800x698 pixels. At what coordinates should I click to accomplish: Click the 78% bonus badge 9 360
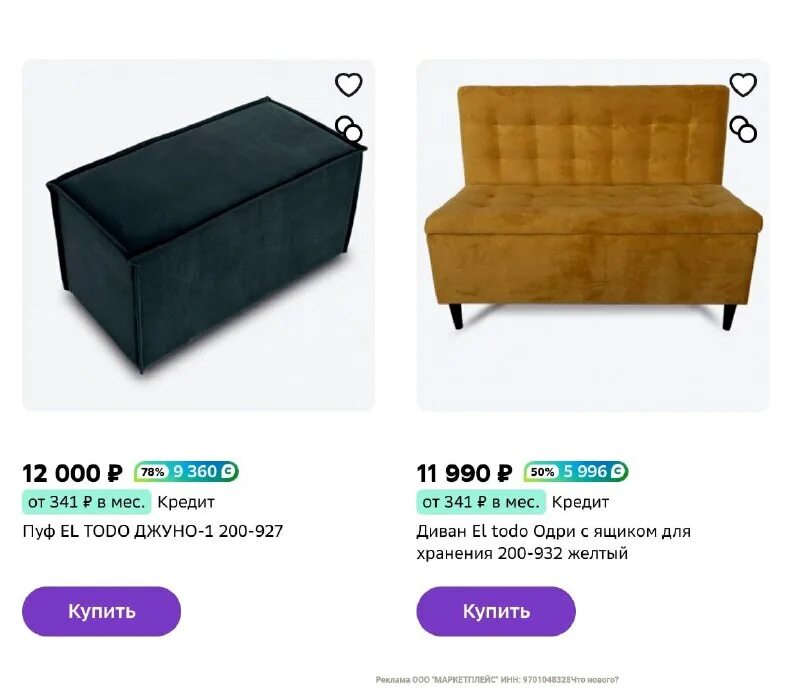[x=186, y=471]
